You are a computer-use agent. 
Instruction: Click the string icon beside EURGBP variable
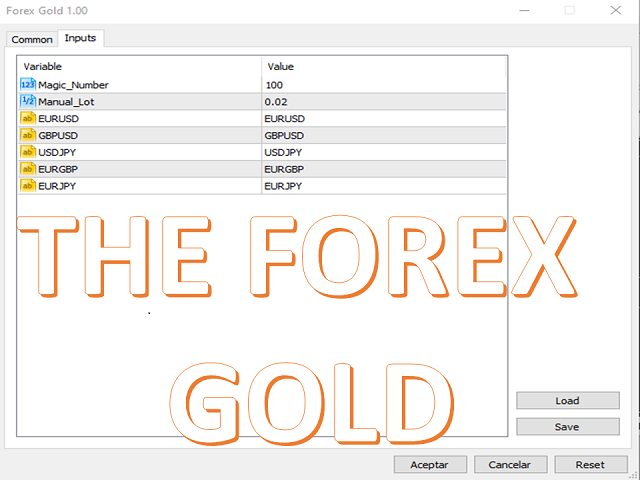pyautogui.click(x=28, y=169)
